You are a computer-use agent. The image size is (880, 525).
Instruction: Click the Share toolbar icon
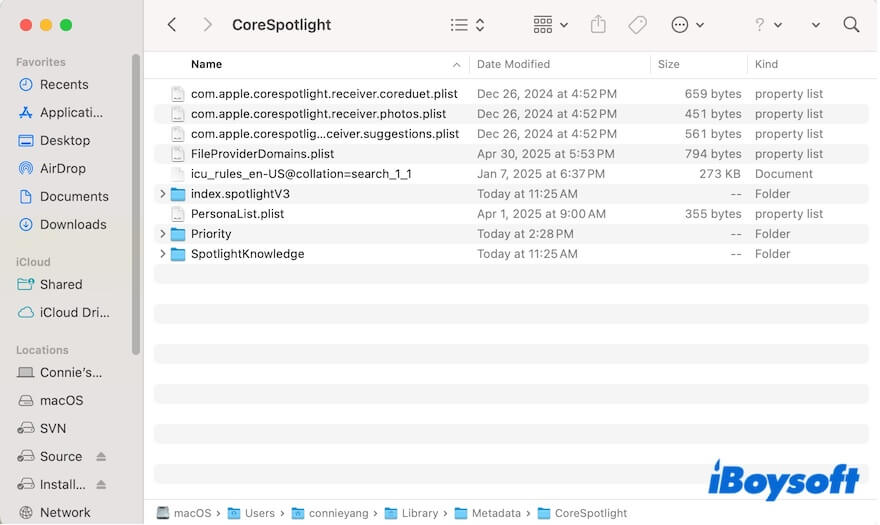coord(598,25)
